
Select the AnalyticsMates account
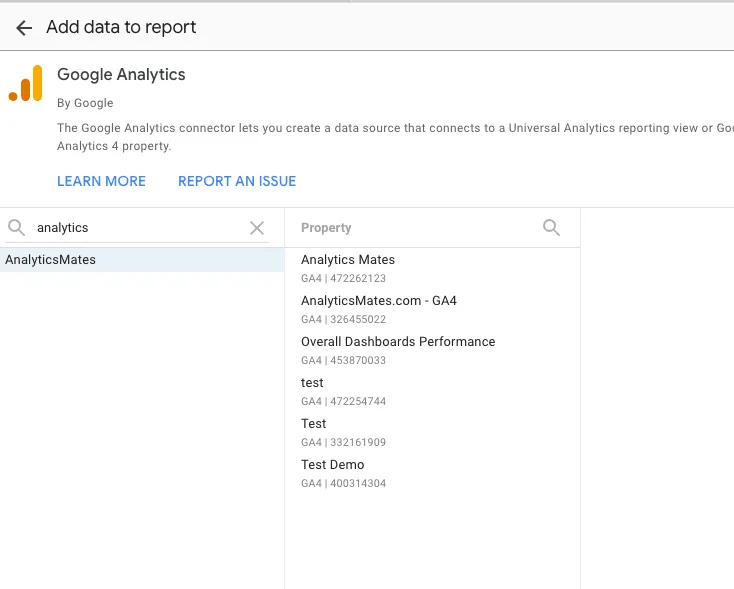coord(142,260)
